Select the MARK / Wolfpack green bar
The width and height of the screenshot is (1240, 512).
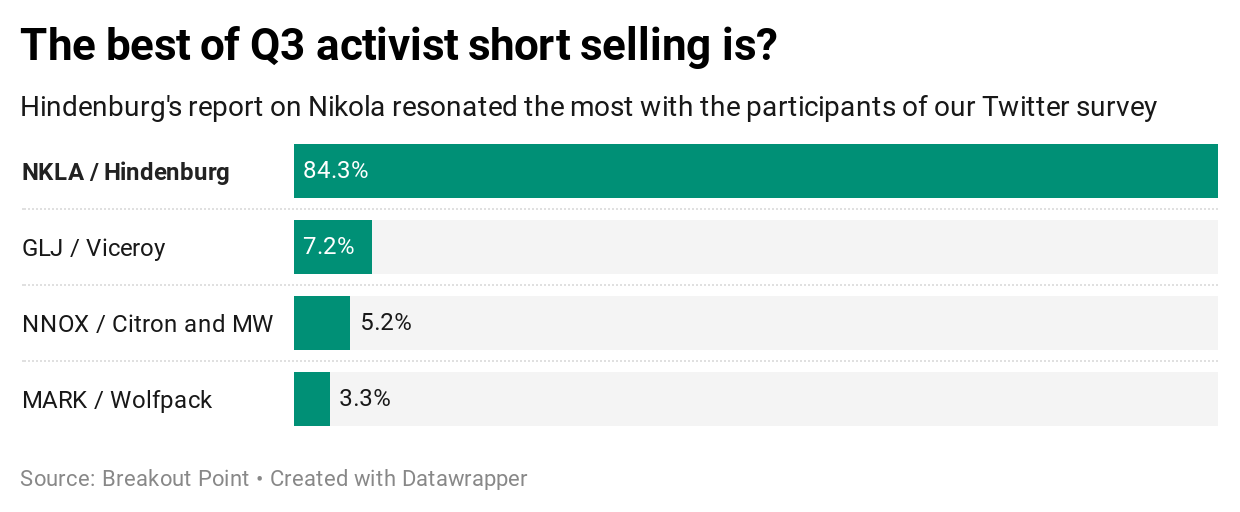pos(312,399)
